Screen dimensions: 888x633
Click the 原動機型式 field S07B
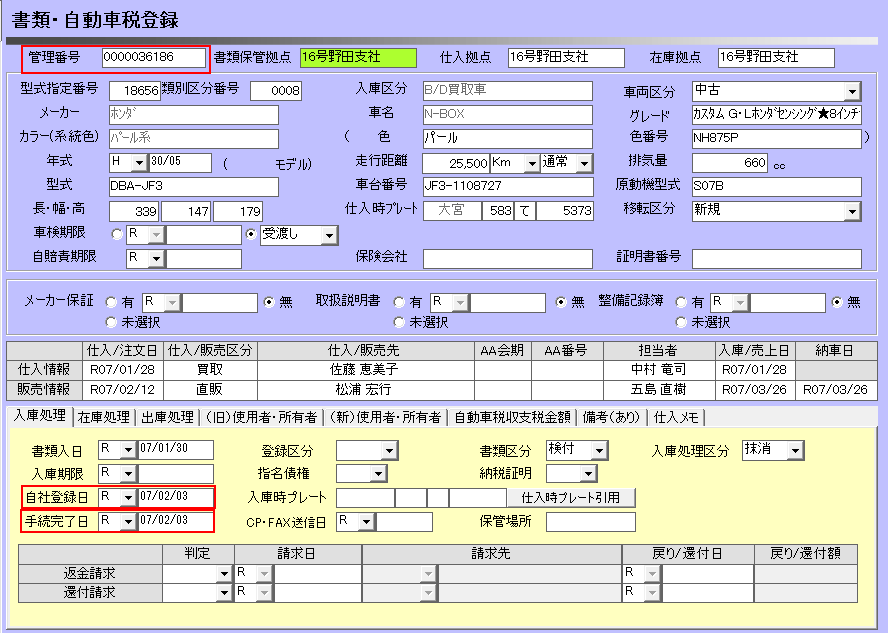pyautogui.click(x=776, y=187)
